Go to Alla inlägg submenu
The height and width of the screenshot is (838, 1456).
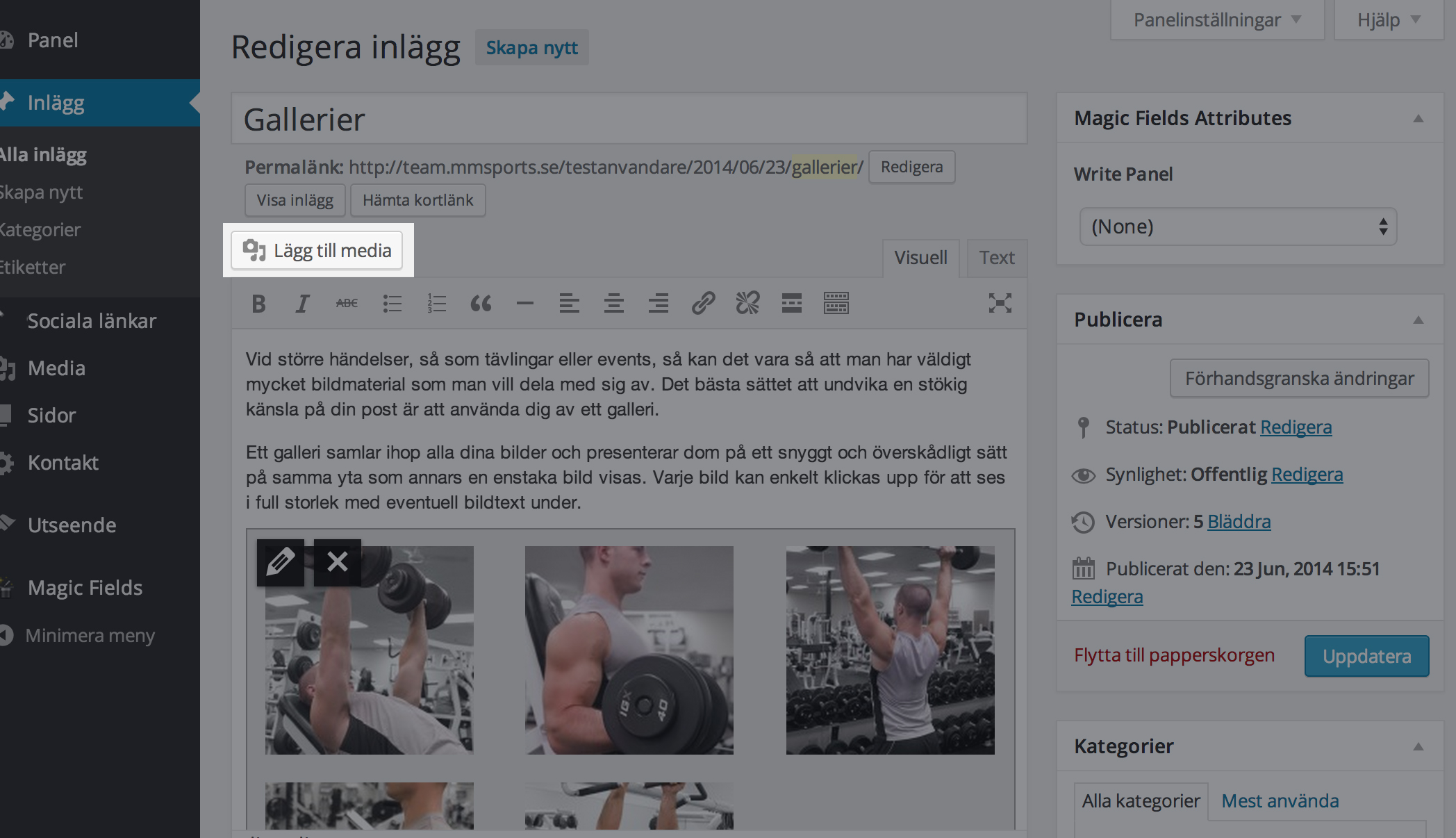point(43,154)
